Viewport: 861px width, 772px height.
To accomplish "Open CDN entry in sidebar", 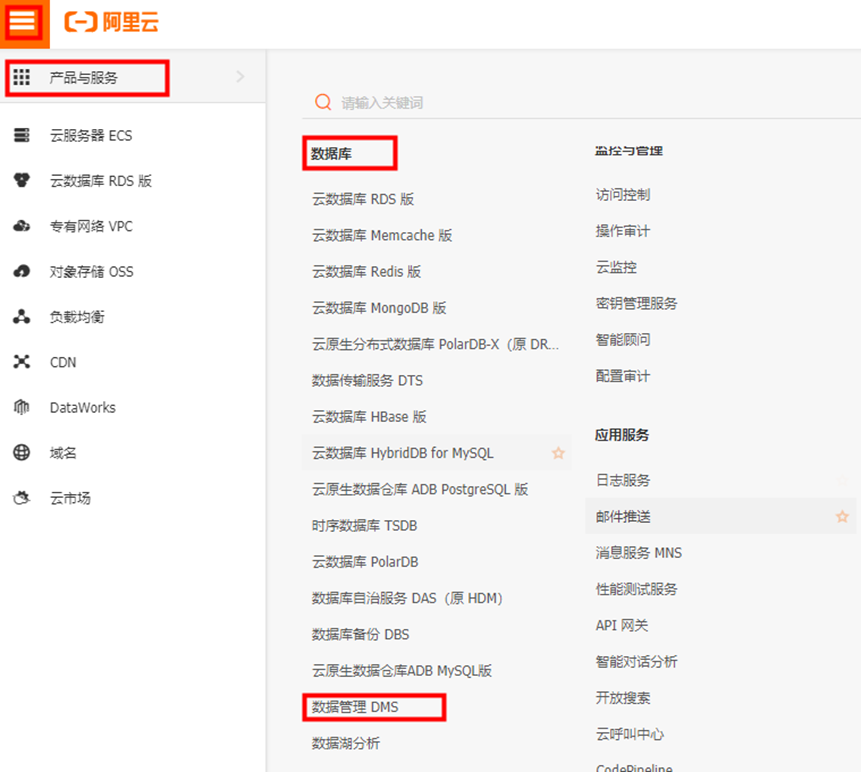I will (x=63, y=362).
